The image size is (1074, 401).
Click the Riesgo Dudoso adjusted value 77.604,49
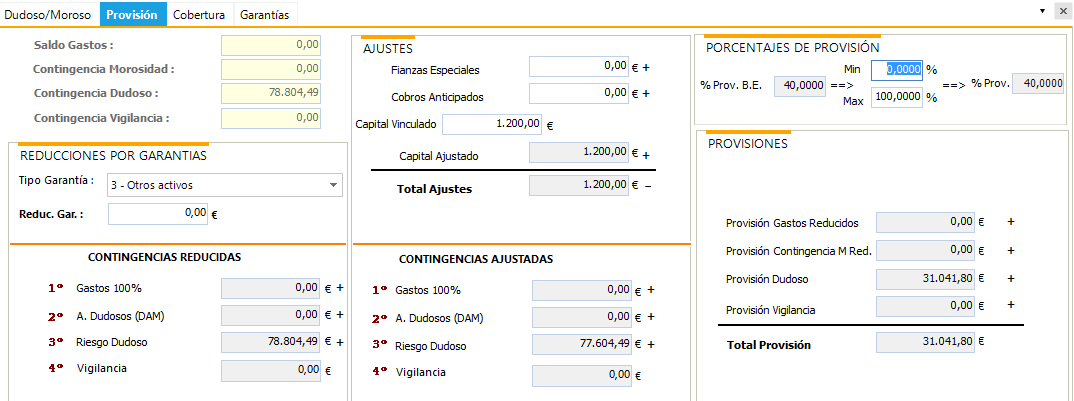[582, 345]
